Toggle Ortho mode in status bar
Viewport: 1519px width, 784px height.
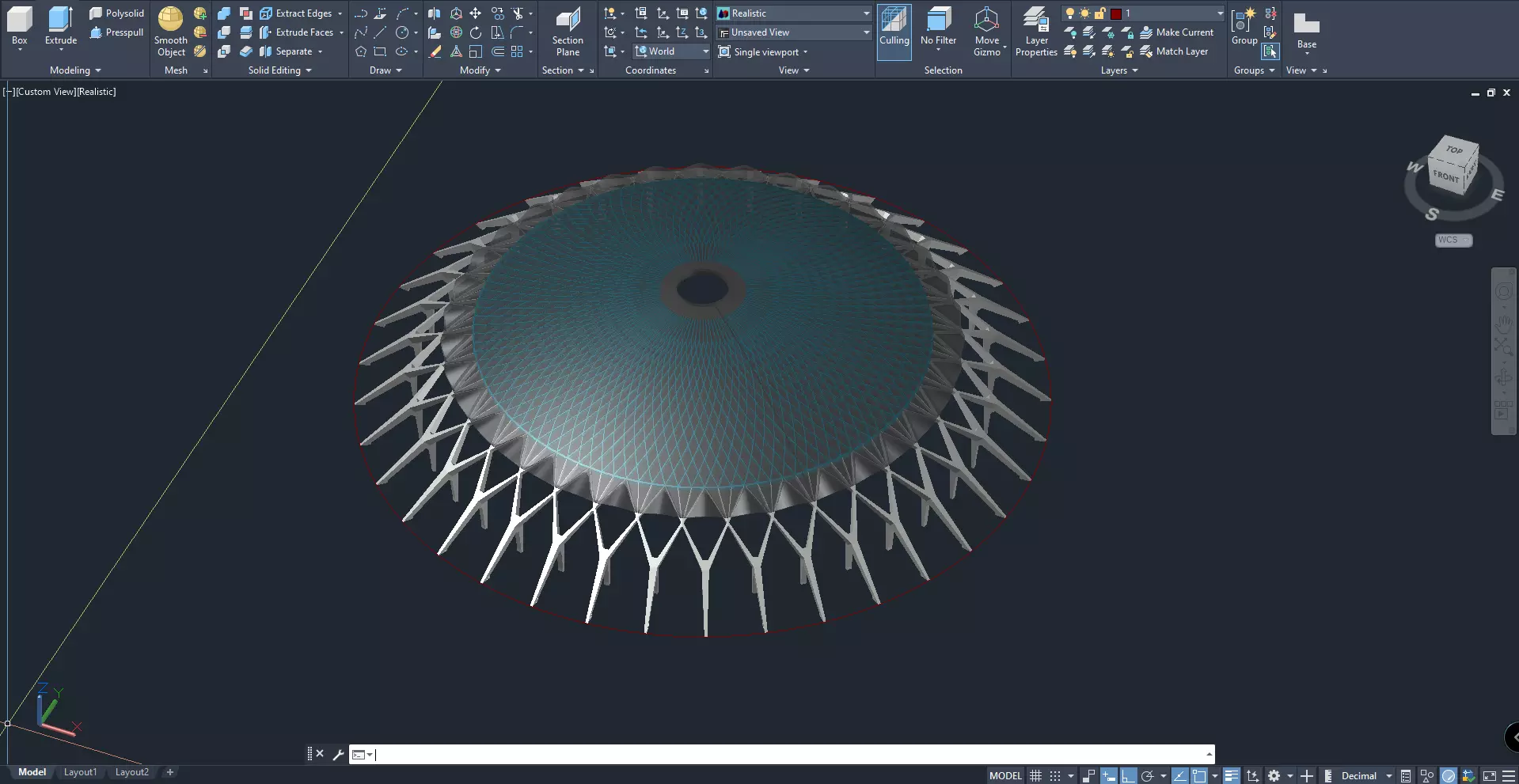click(x=1128, y=776)
